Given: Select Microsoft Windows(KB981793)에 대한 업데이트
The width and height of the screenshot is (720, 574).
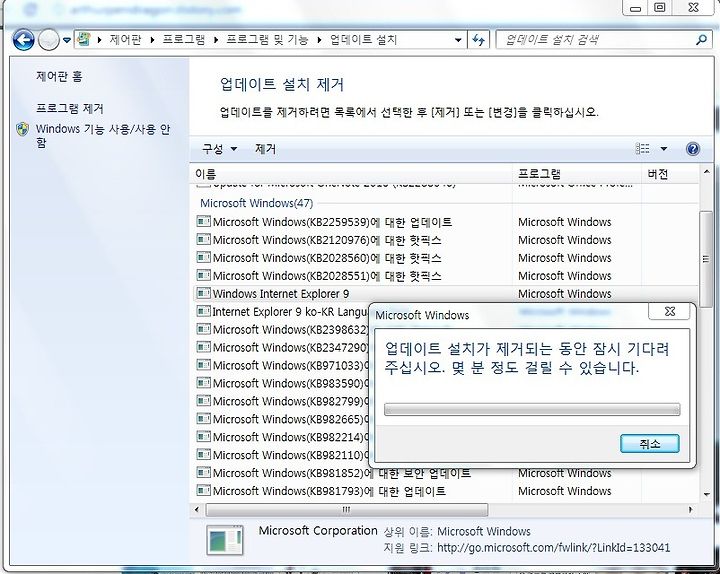Looking at the screenshot, I should [329, 491].
